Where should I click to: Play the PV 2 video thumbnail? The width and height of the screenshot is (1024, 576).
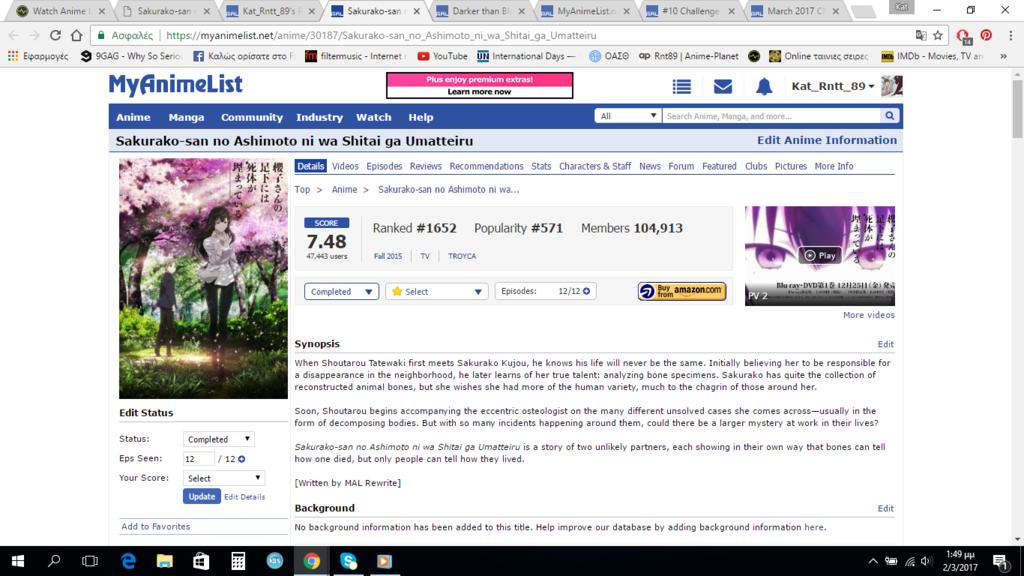[820, 255]
